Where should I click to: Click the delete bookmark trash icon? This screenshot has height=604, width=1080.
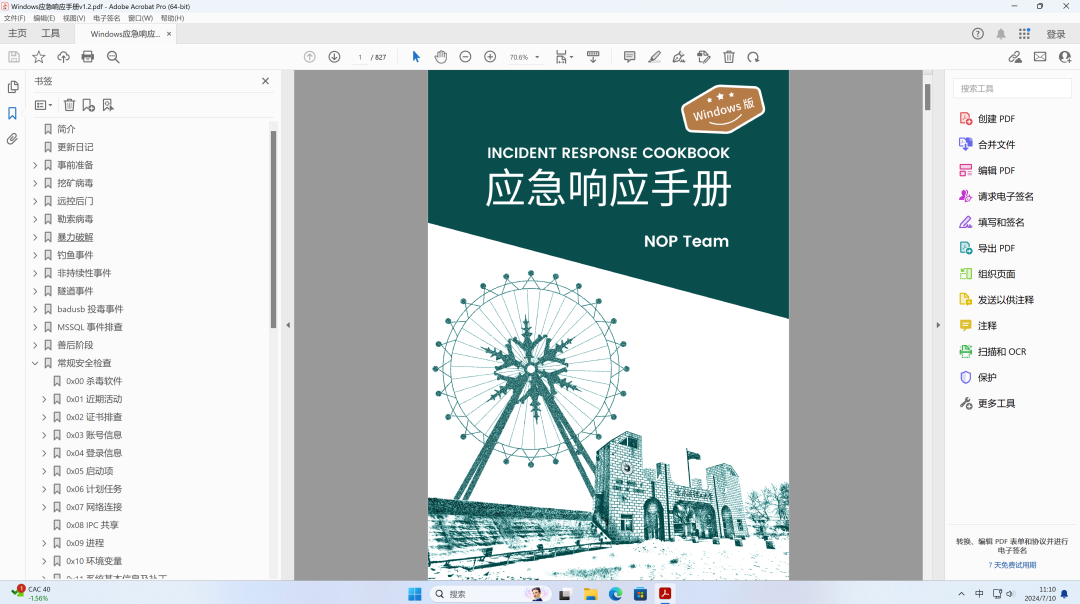tap(68, 105)
